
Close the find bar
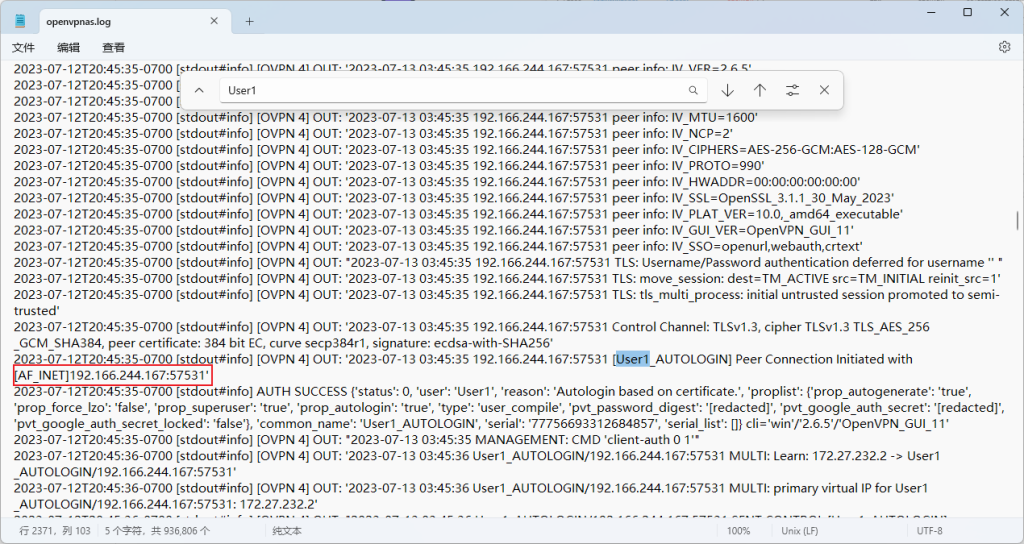point(824,90)
